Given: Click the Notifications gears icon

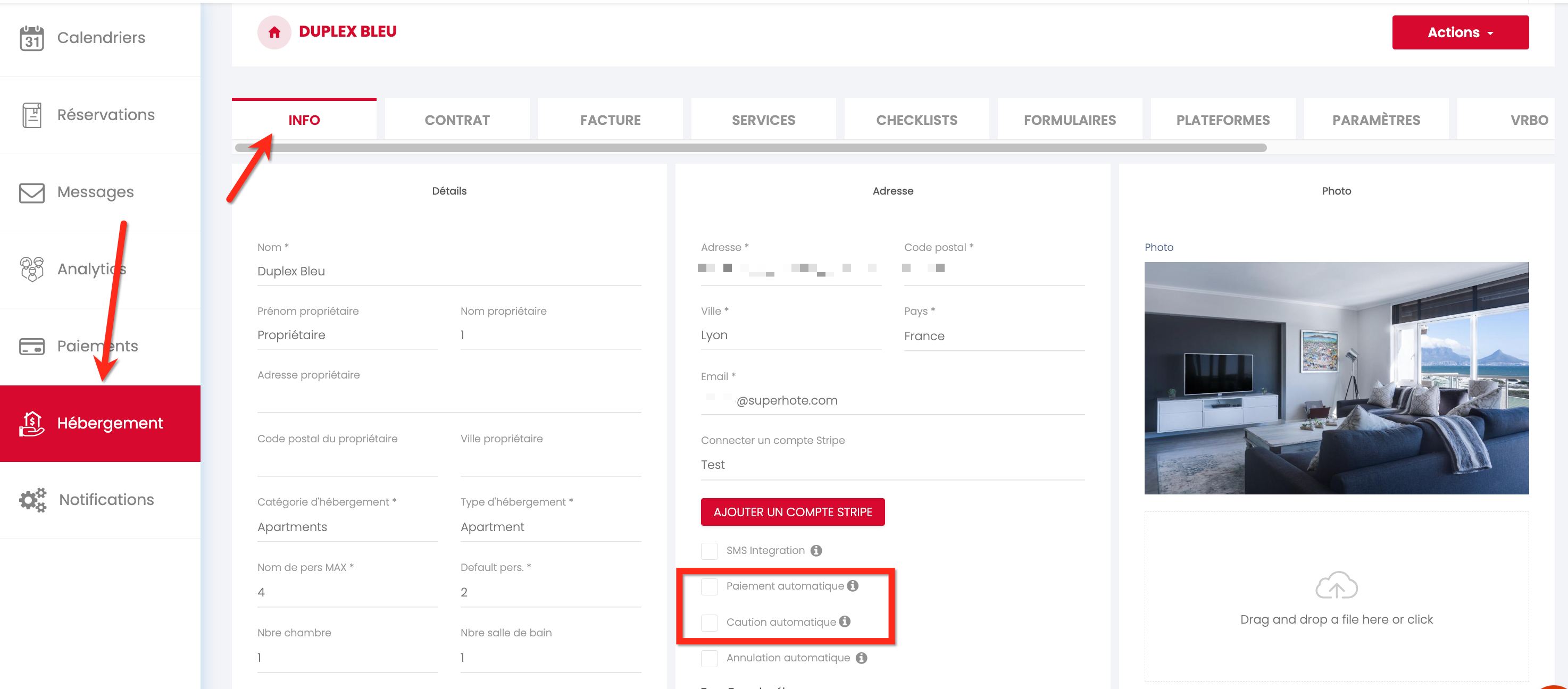Looking at the screenshot, I should 33,500.
